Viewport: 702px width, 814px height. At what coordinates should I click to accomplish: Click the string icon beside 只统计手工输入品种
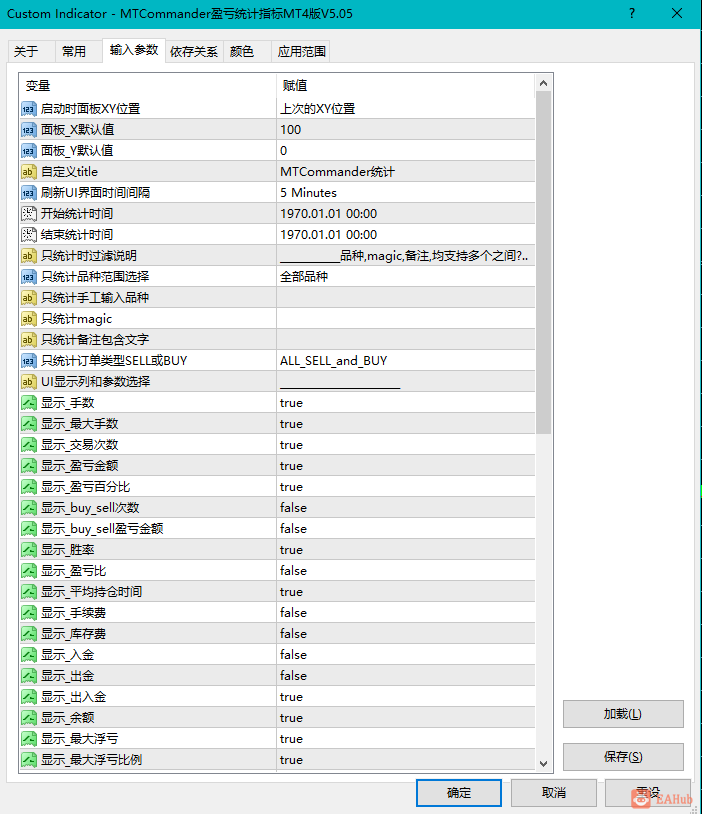[x=29, y=298]
